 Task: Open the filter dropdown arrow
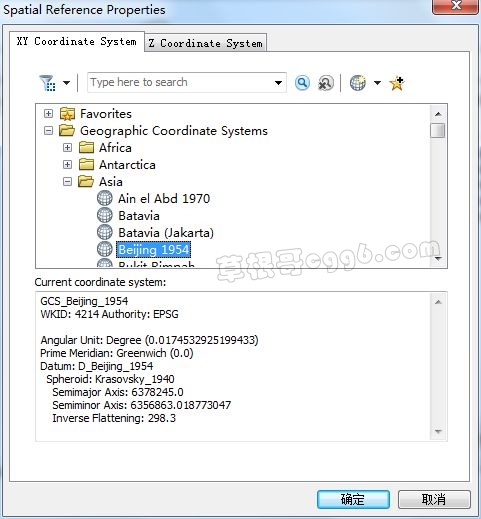pyautogui.click(x=67, y=83)
